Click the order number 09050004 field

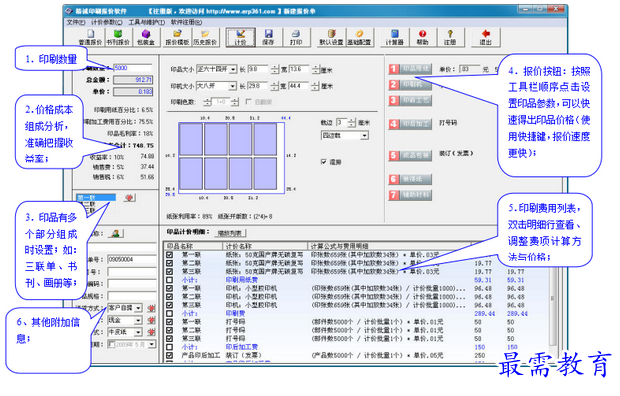tap(132, 259)
